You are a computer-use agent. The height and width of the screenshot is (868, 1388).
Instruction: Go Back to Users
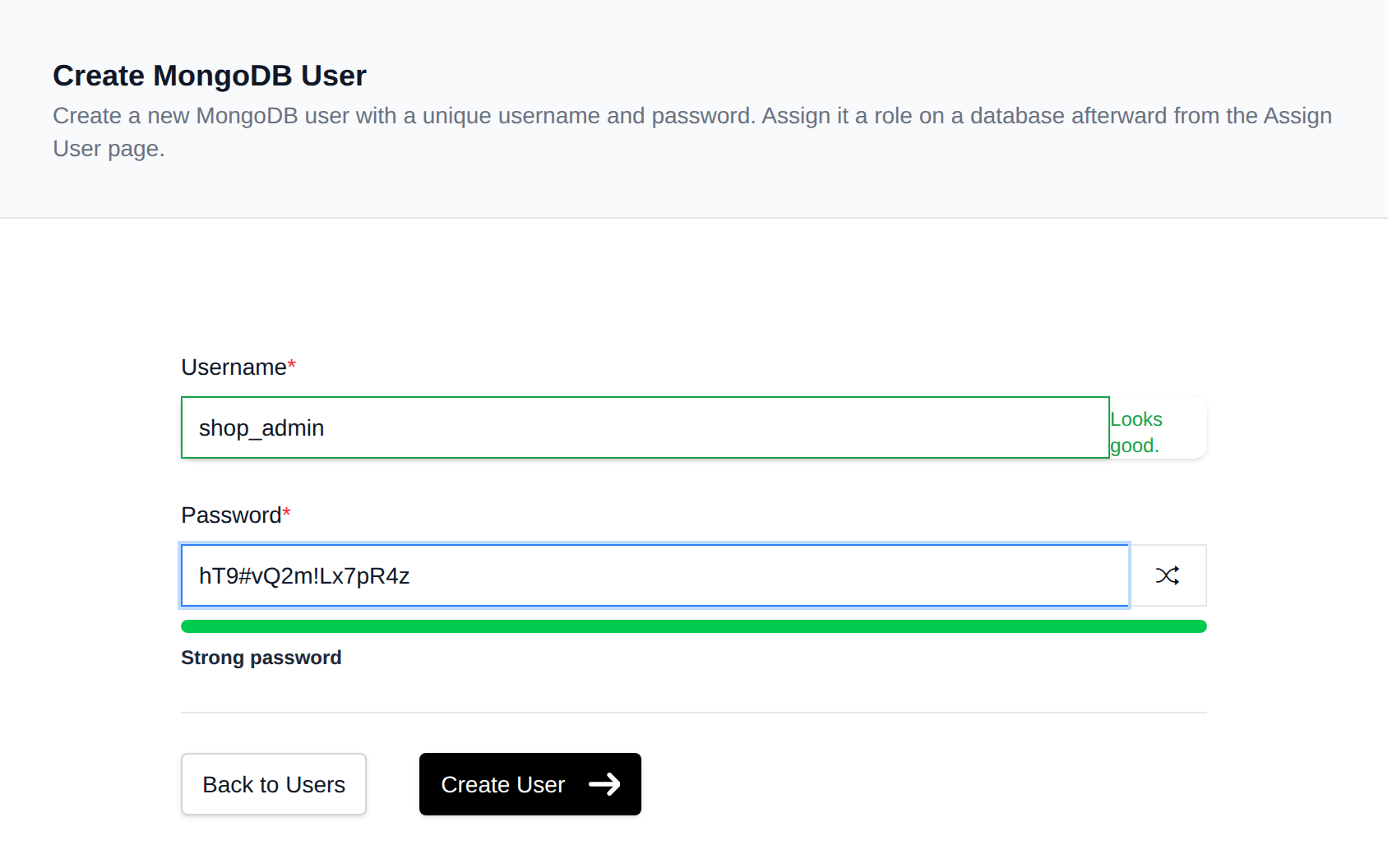pyautogui.click(x=274, y=784)
